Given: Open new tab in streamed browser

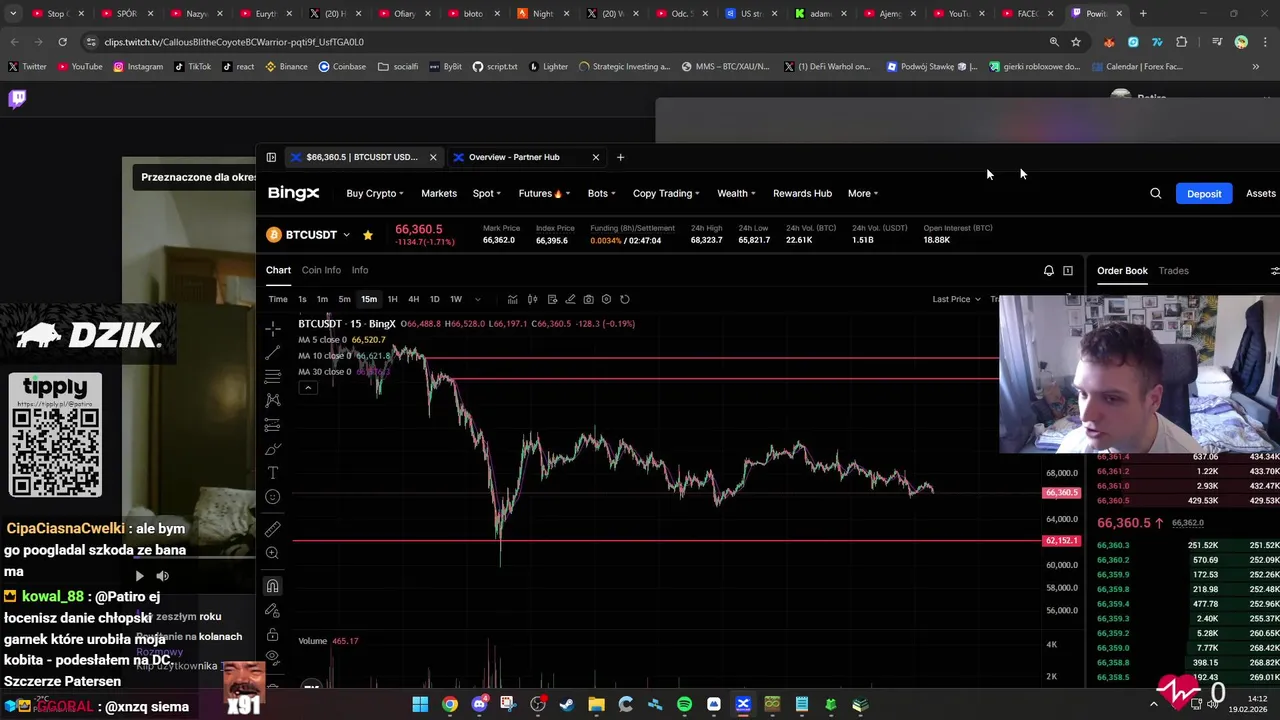Looking at the screenshot, I should (x=620, y=157).
